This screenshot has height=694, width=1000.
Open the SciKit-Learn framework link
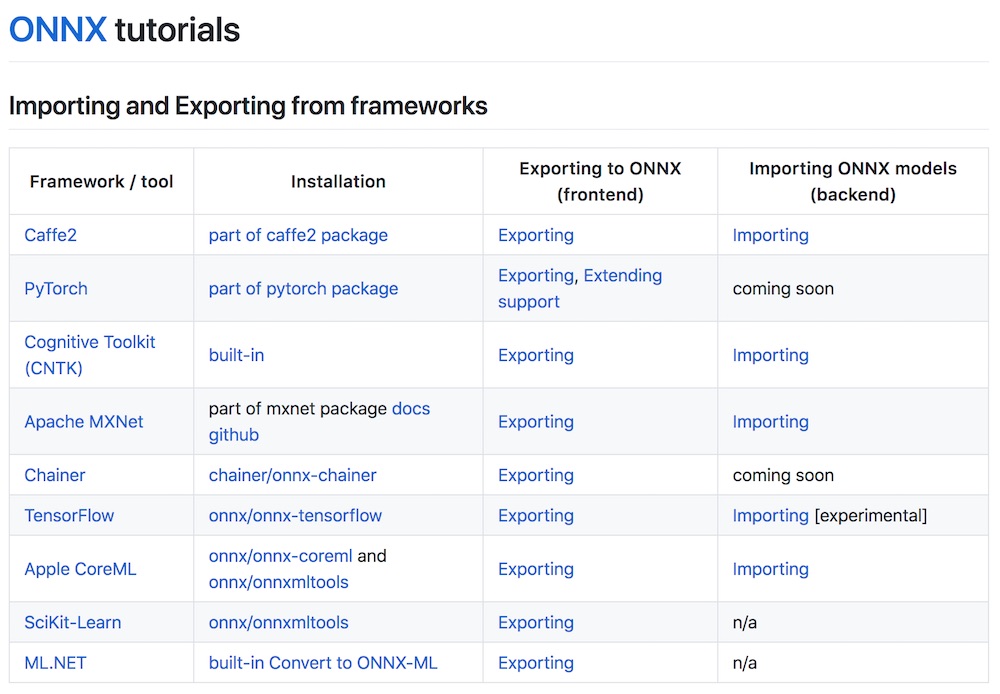(x=73, y=623)
